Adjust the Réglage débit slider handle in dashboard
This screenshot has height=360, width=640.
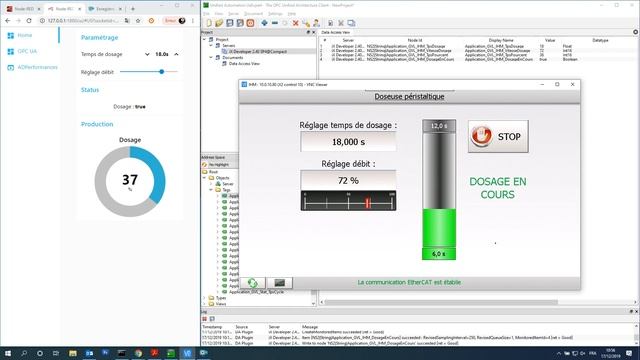point(162,72)
